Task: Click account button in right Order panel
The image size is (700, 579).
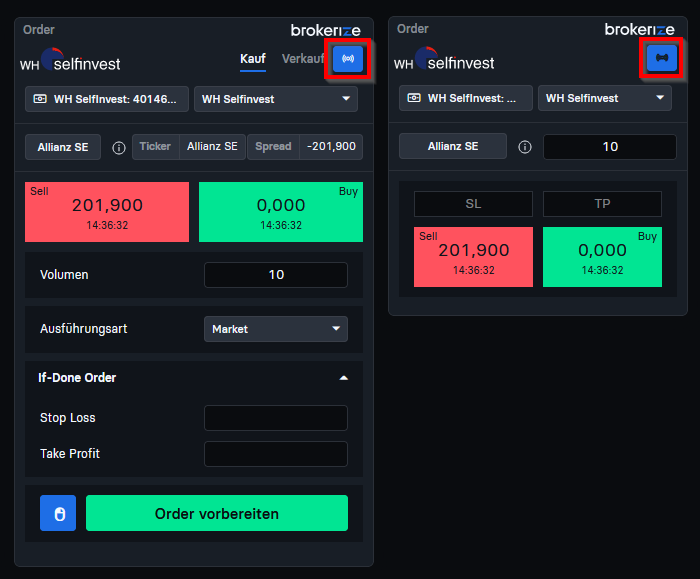Action: coord(466,98)
